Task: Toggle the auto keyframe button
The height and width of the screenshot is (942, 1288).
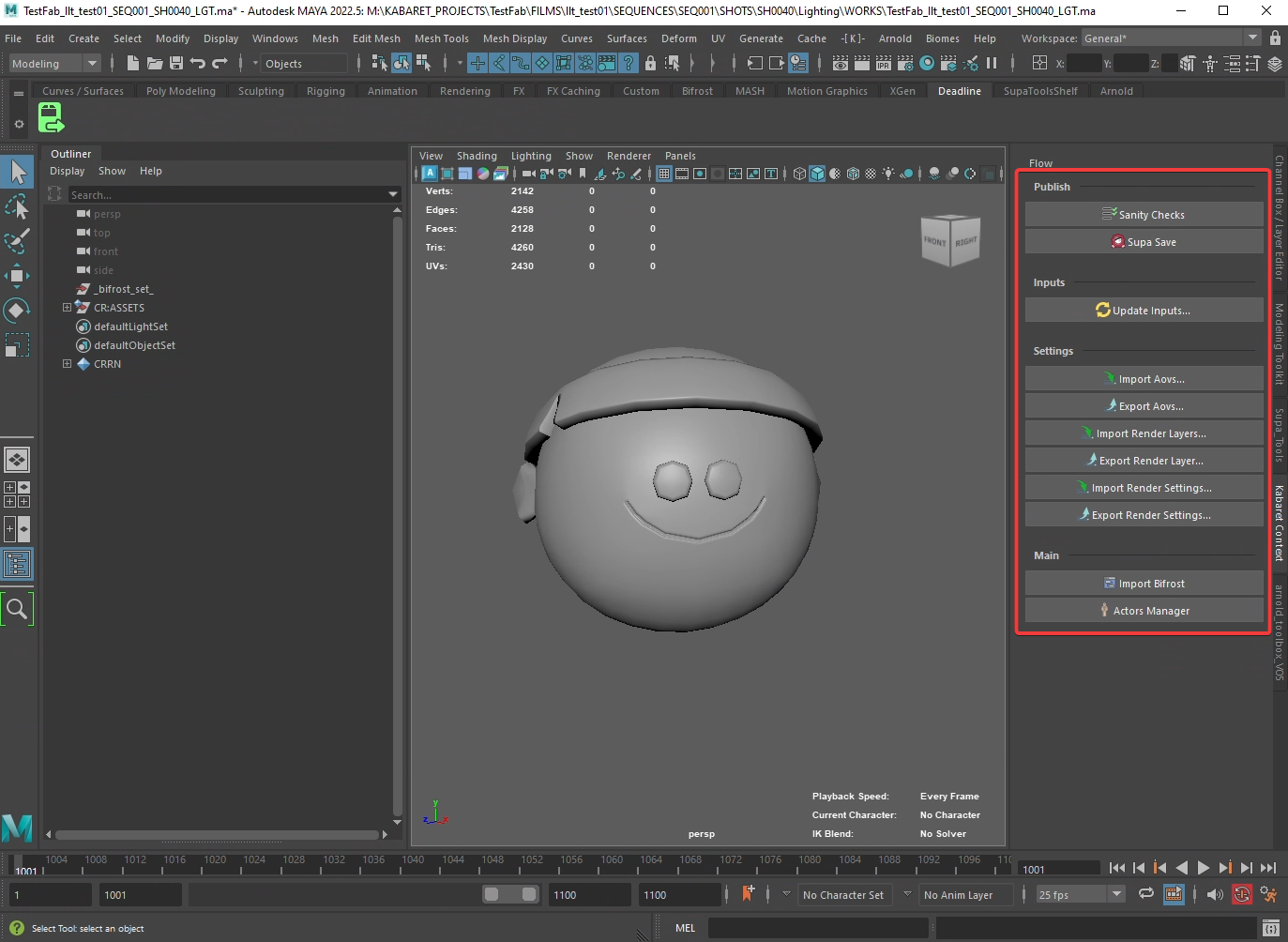Action: [x=1242, y=894]
